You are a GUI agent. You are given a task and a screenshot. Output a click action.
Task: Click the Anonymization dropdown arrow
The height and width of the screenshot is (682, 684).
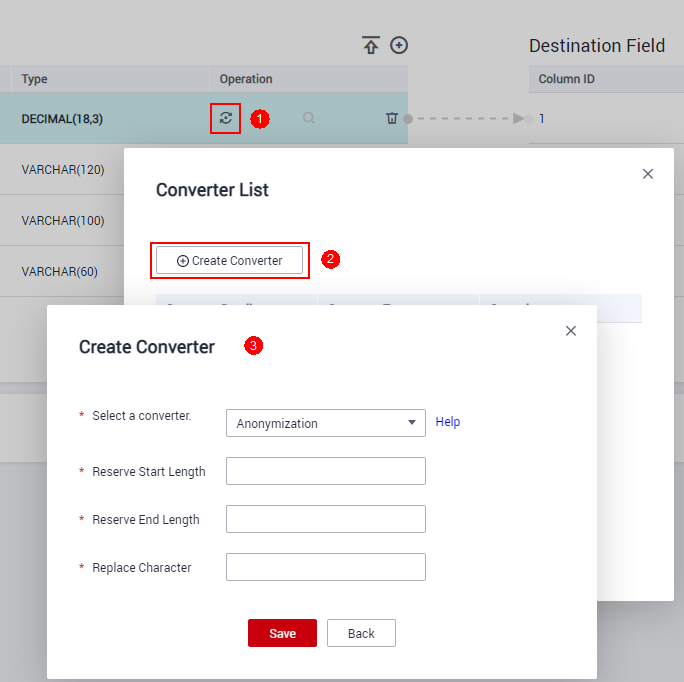point(412,423)
